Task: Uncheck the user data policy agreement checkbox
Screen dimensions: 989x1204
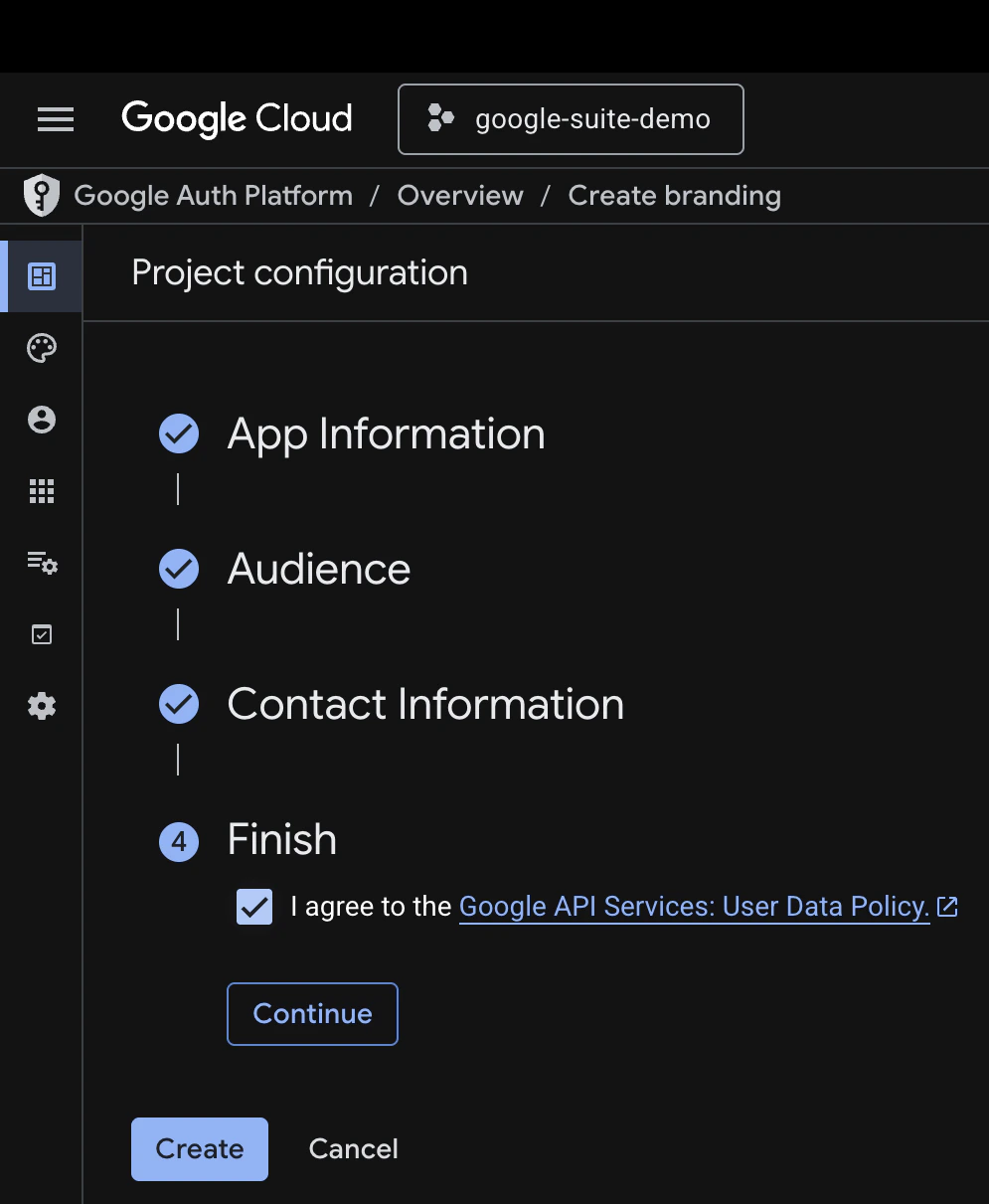Action: pos(254,907)
